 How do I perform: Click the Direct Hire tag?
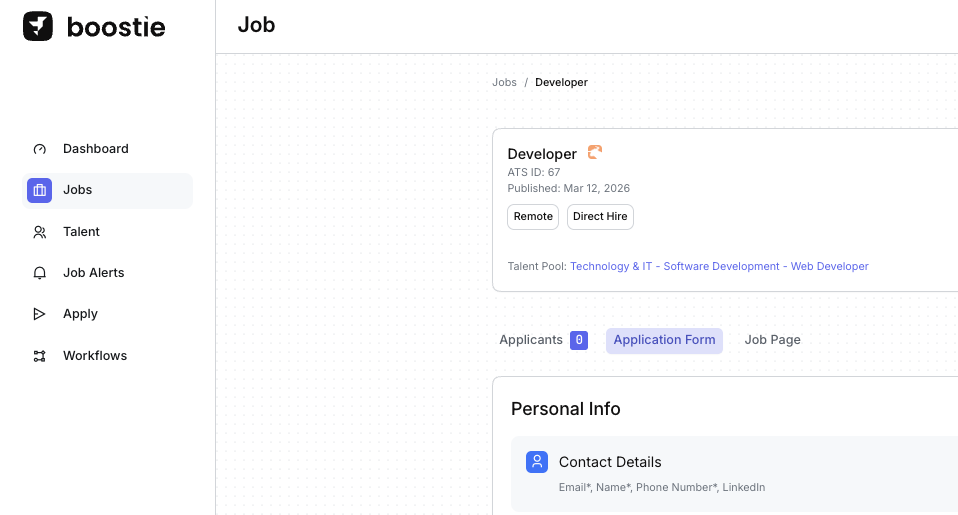point(600,217)
